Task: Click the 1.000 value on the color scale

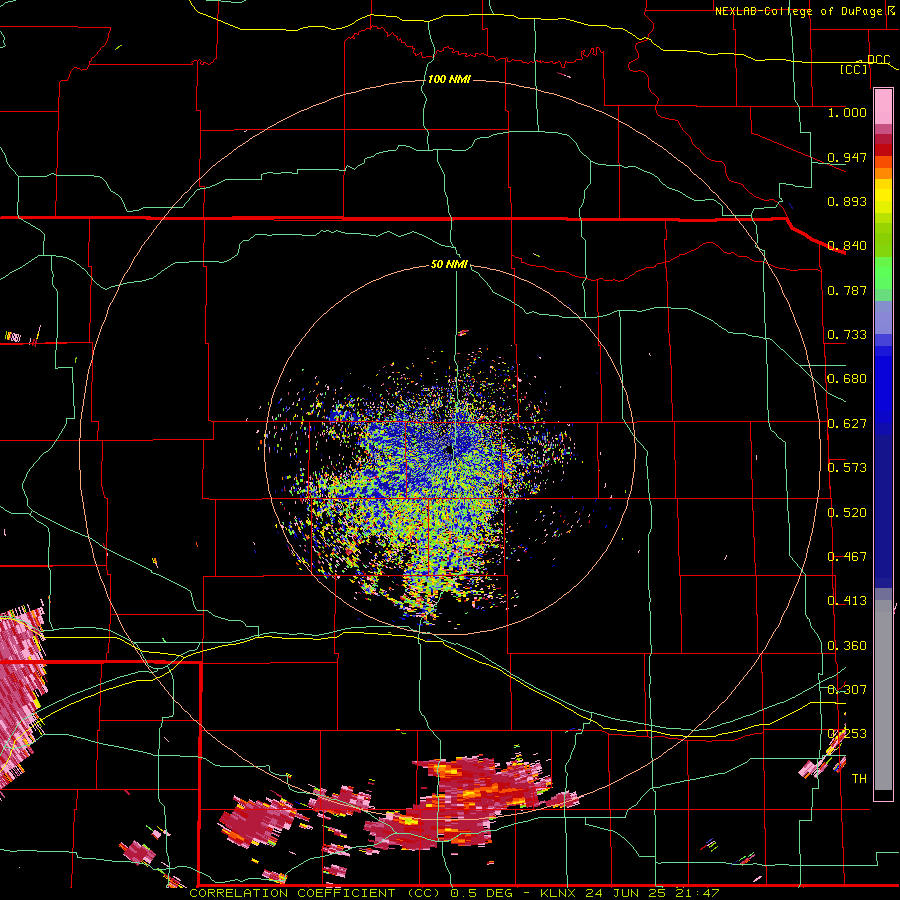Action: pos(847,112)
